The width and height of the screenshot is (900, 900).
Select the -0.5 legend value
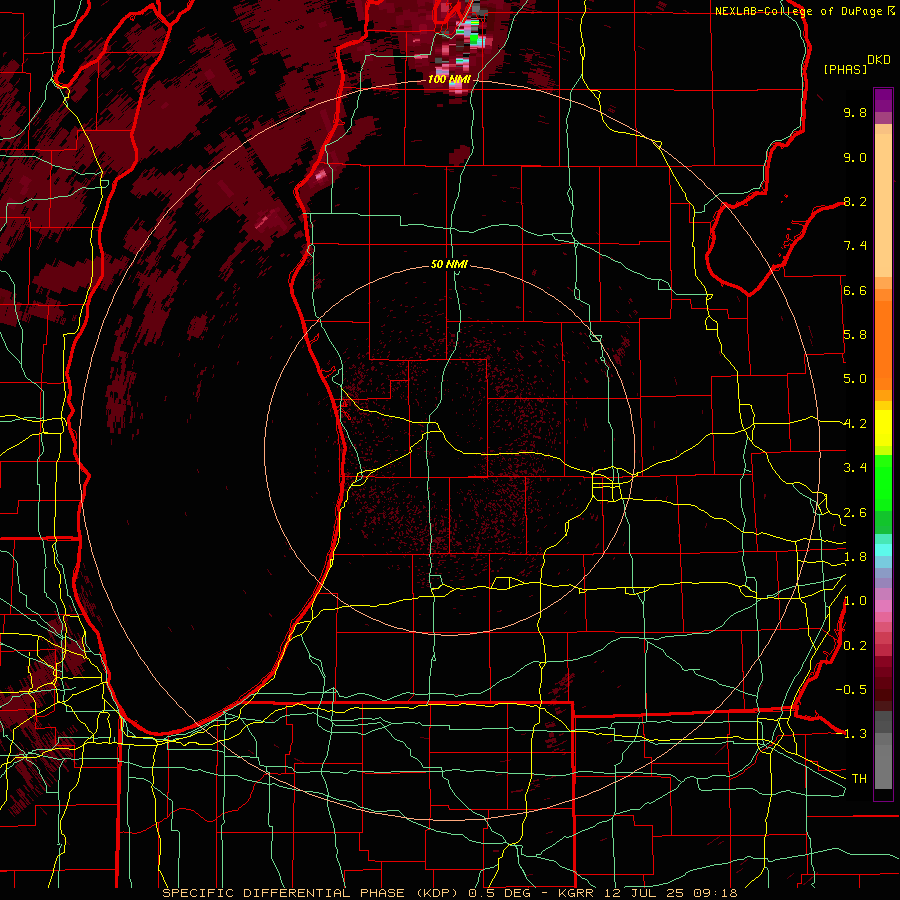pos(851,690)
